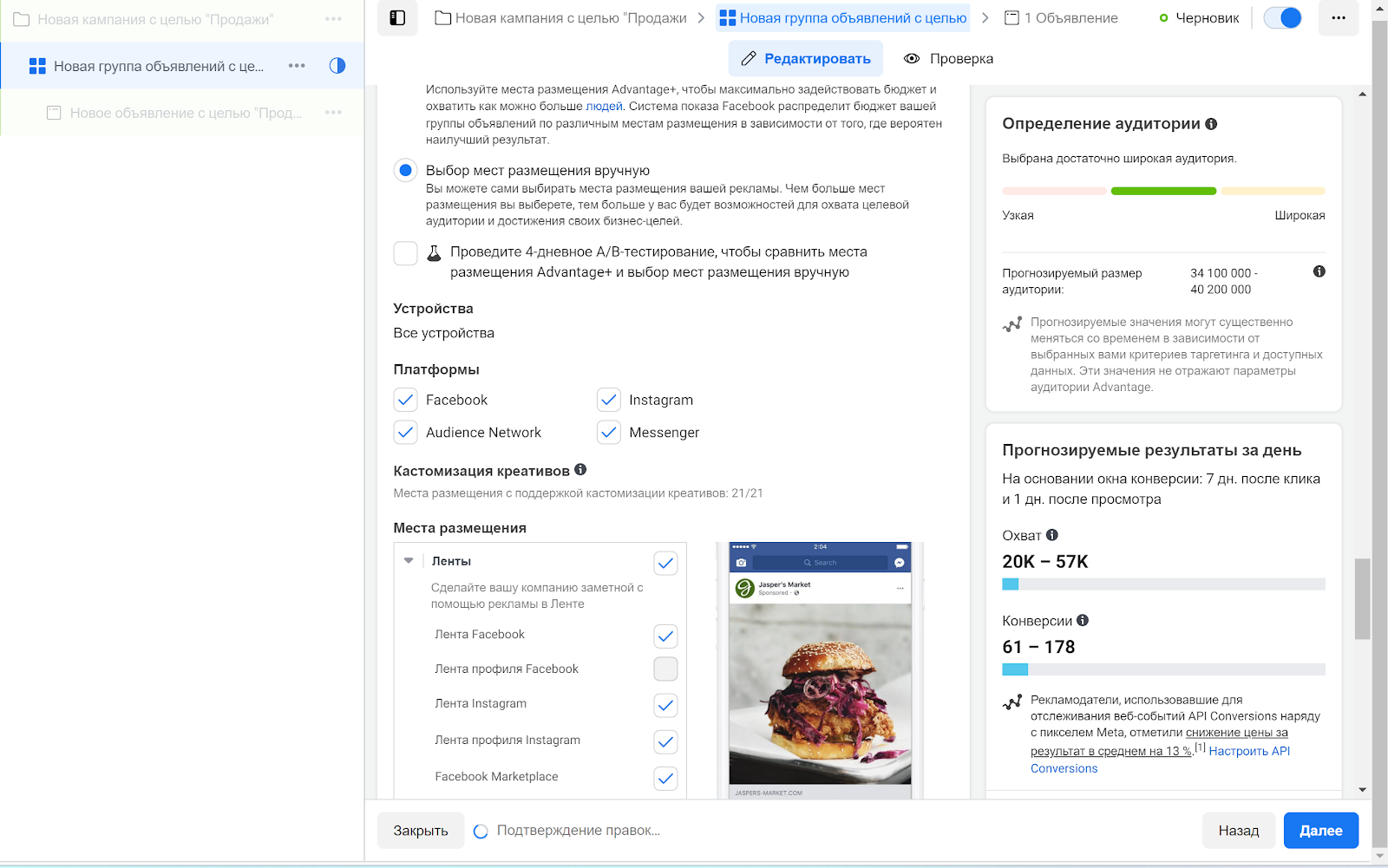Open '1 Объявление' breadcrumb

[x=1060, y=18]
